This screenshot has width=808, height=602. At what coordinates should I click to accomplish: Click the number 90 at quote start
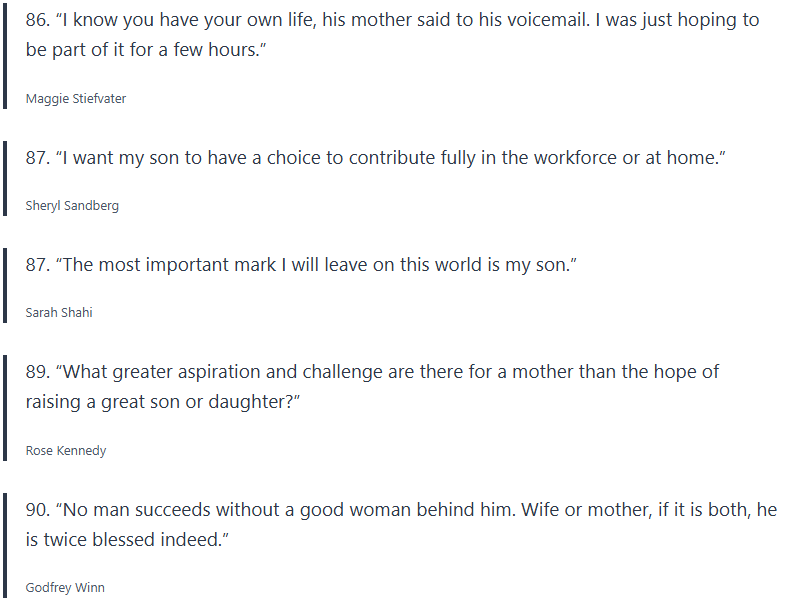tap(37, 510)
